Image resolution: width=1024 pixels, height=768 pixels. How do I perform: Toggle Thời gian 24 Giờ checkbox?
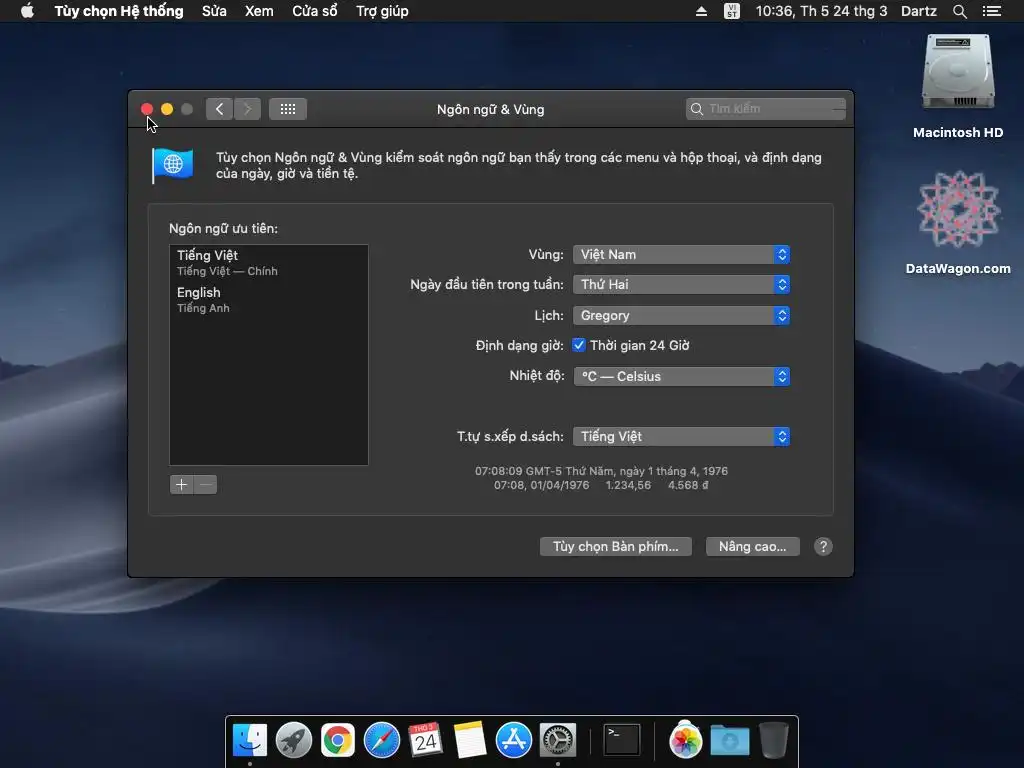579,345
